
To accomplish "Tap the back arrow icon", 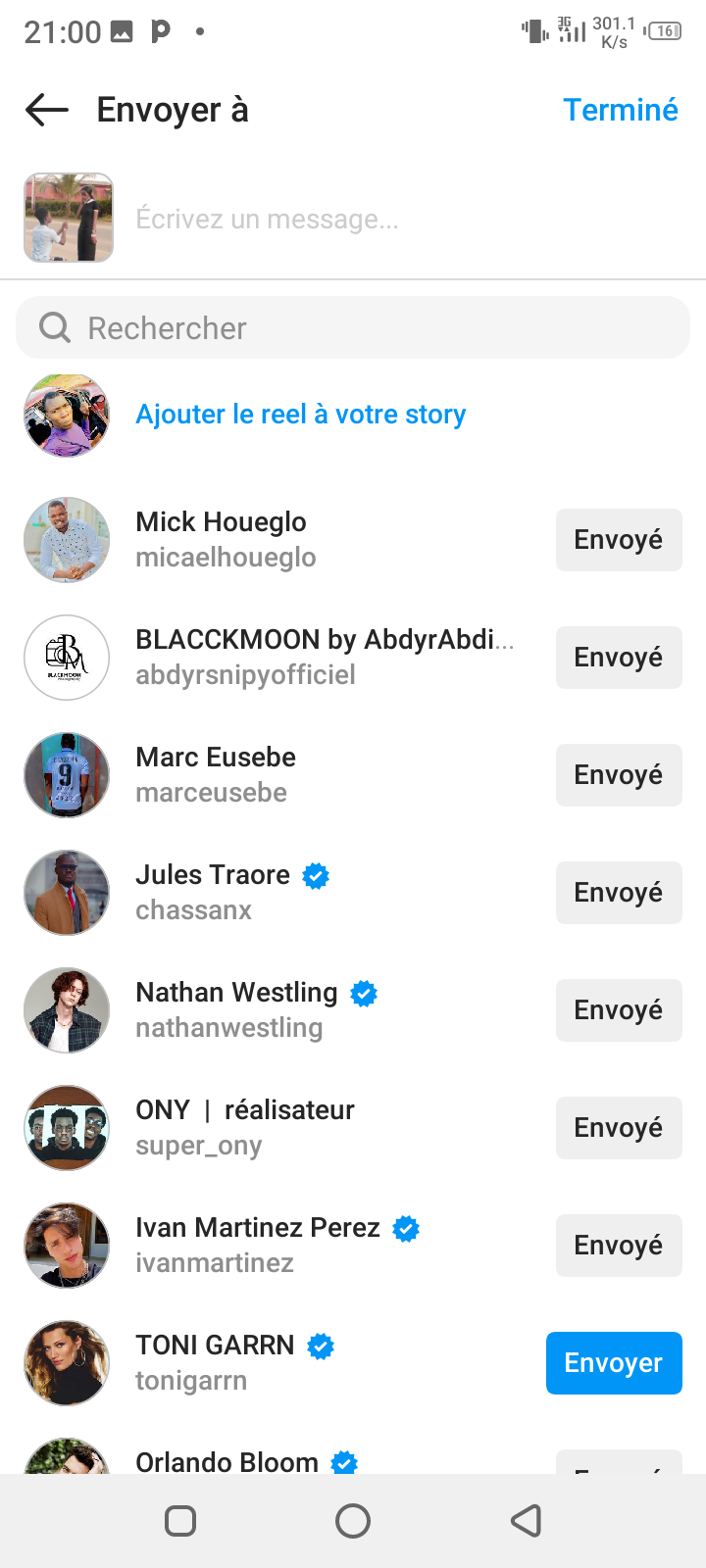I will [x=47, y=110].
